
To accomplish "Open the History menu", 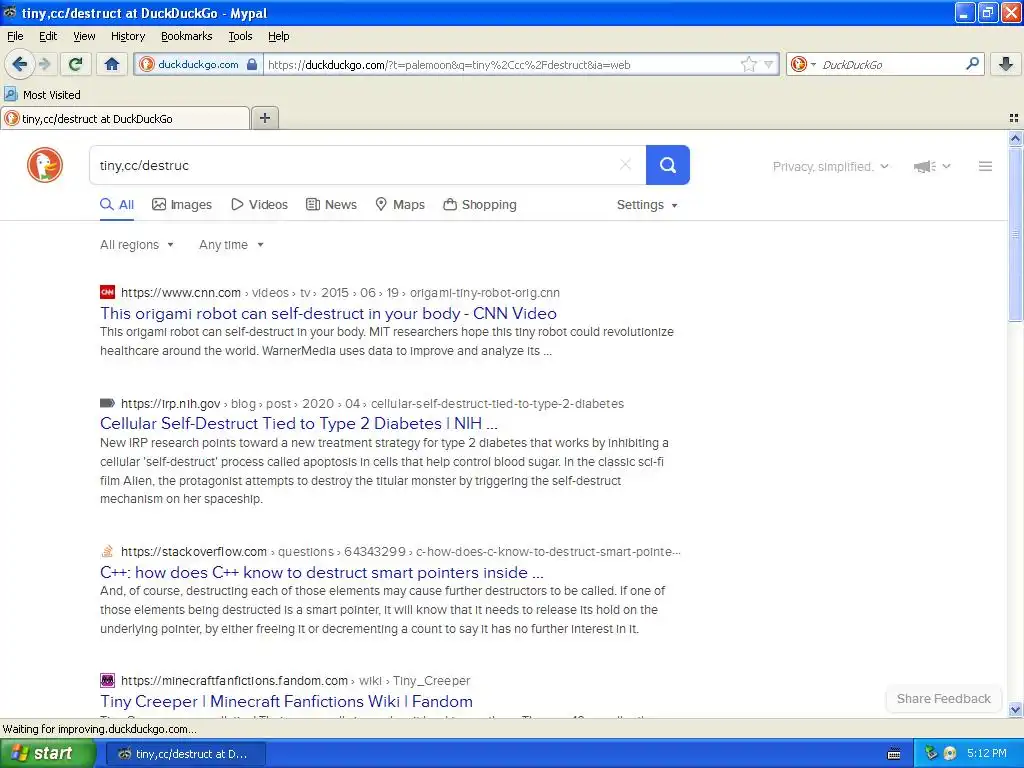I will pos(127,36).
